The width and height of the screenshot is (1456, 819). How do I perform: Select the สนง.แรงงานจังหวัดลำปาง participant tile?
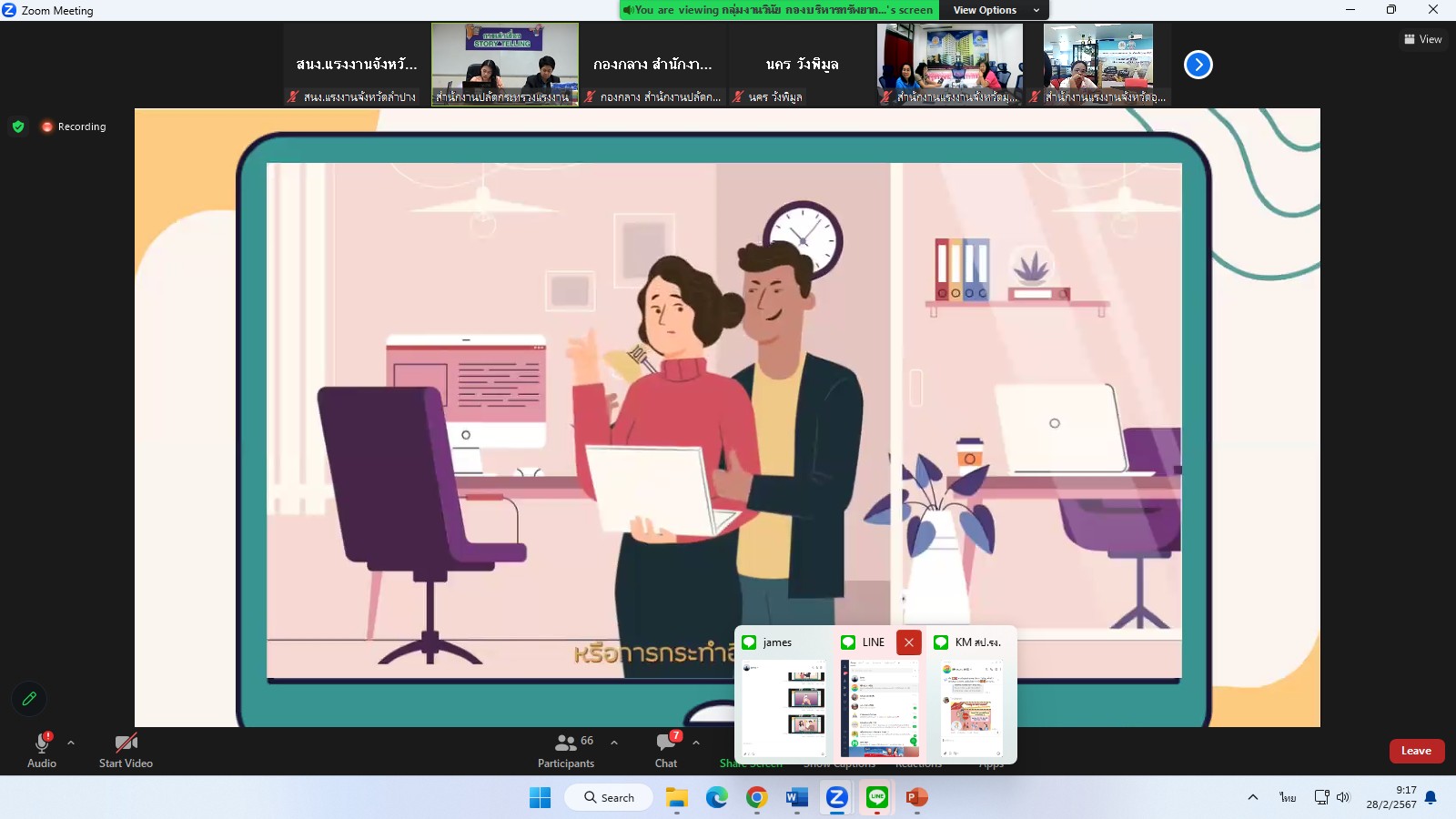click(x=356, y=65)
